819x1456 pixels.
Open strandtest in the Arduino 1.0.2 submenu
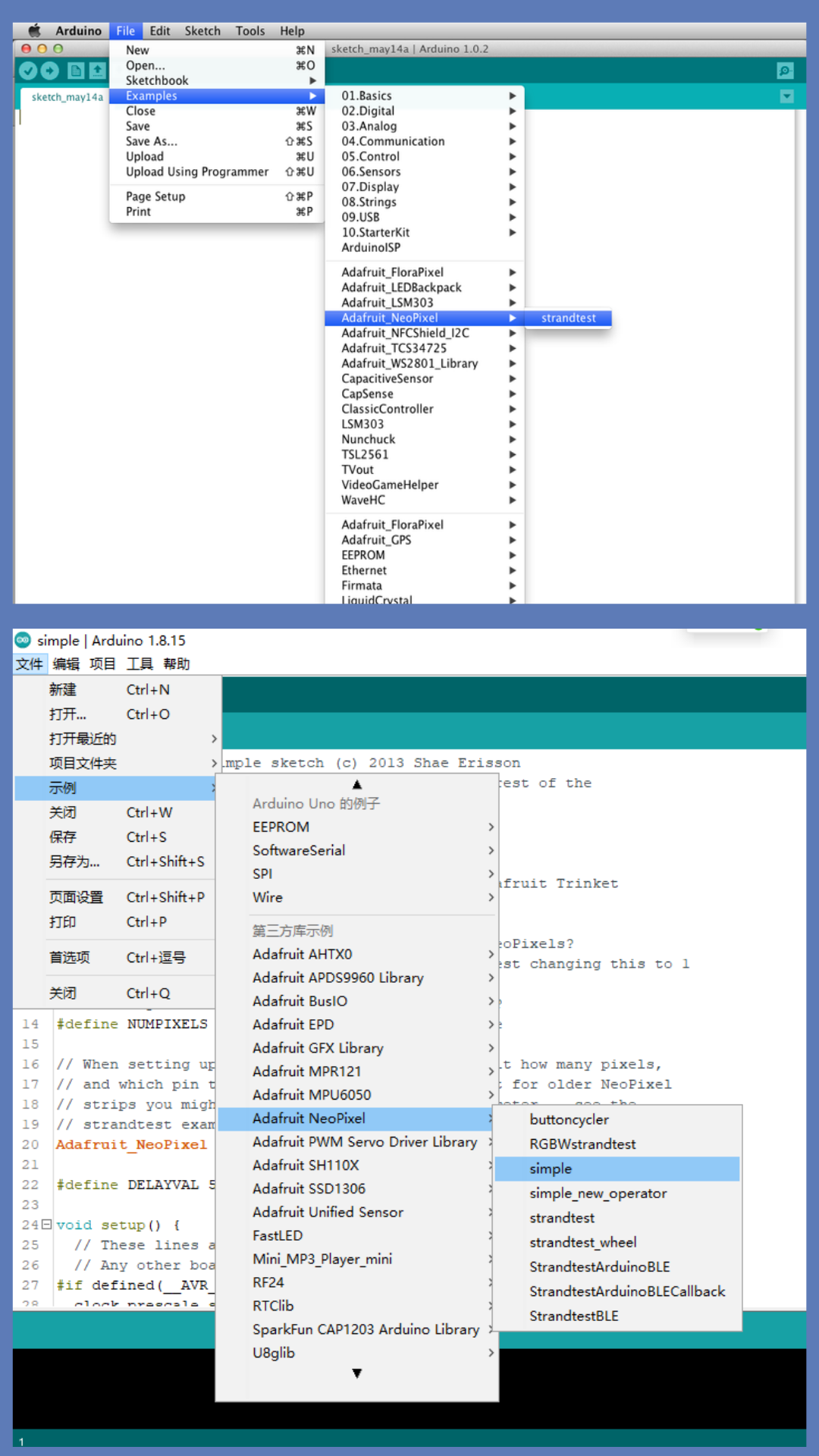[568, 318]
